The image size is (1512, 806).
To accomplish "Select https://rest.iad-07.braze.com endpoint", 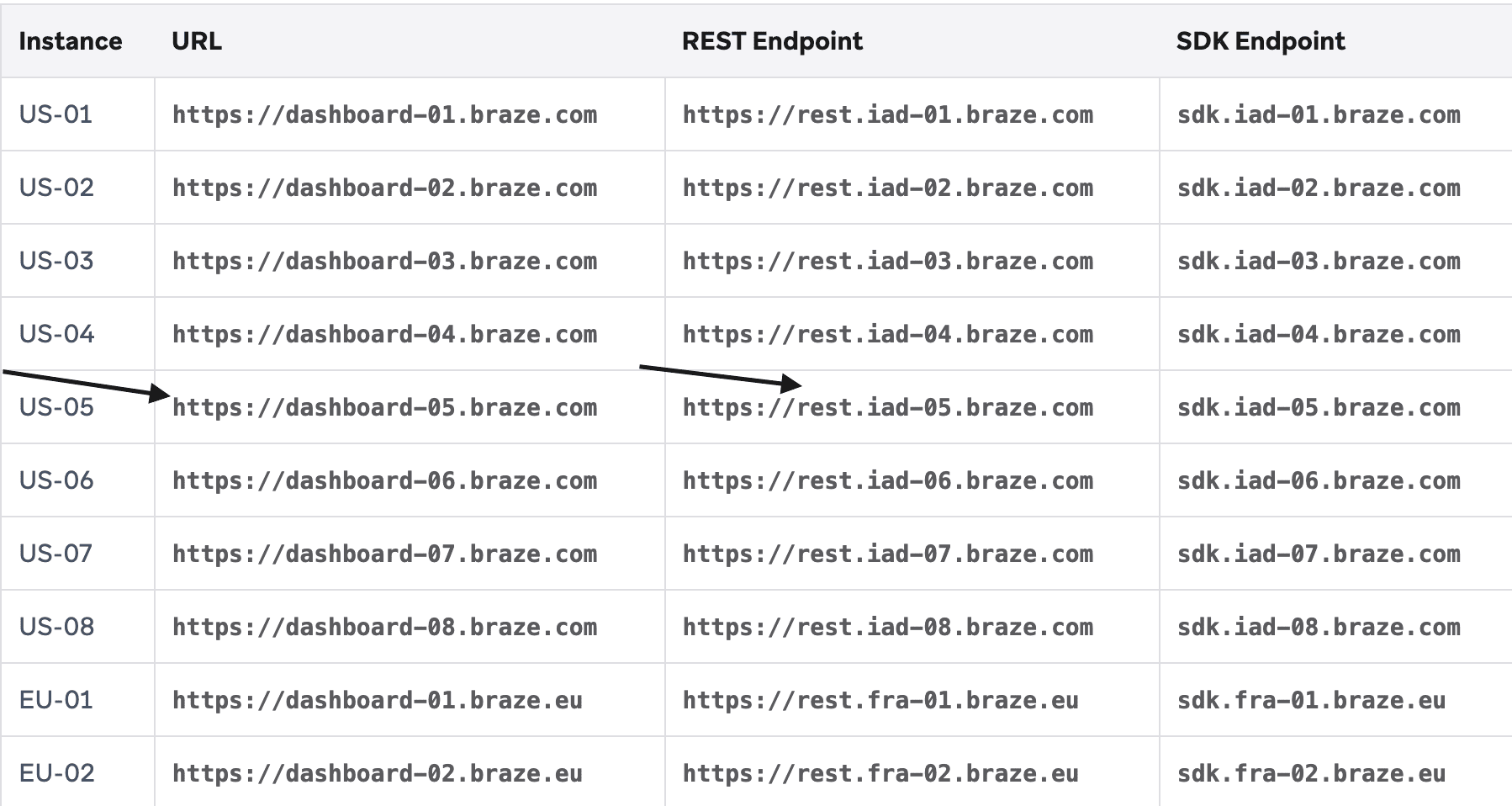I will 888,554.
